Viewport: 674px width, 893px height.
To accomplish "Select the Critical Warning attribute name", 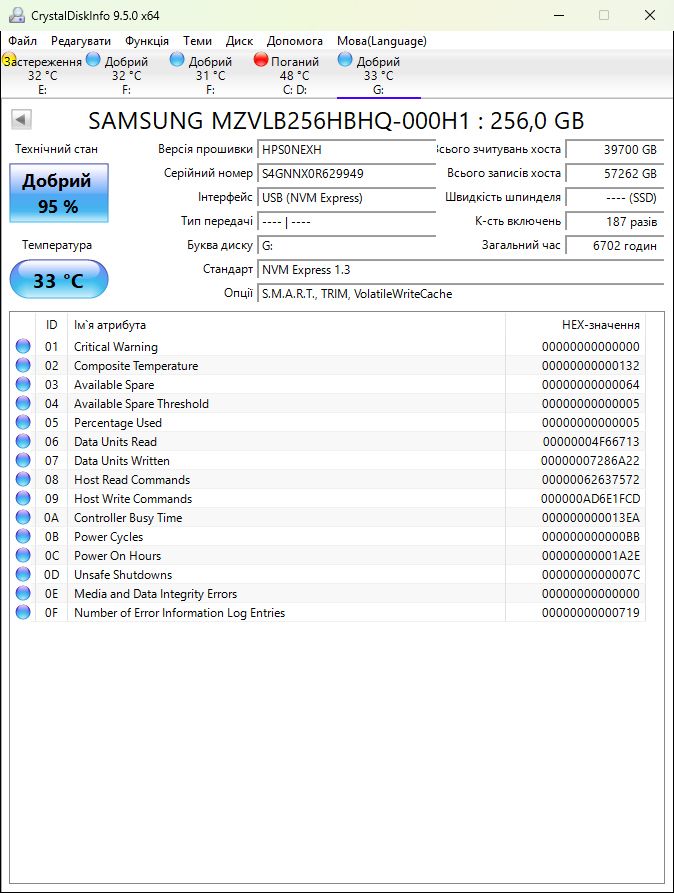I will pyautogui.click(x=116, y=346).
